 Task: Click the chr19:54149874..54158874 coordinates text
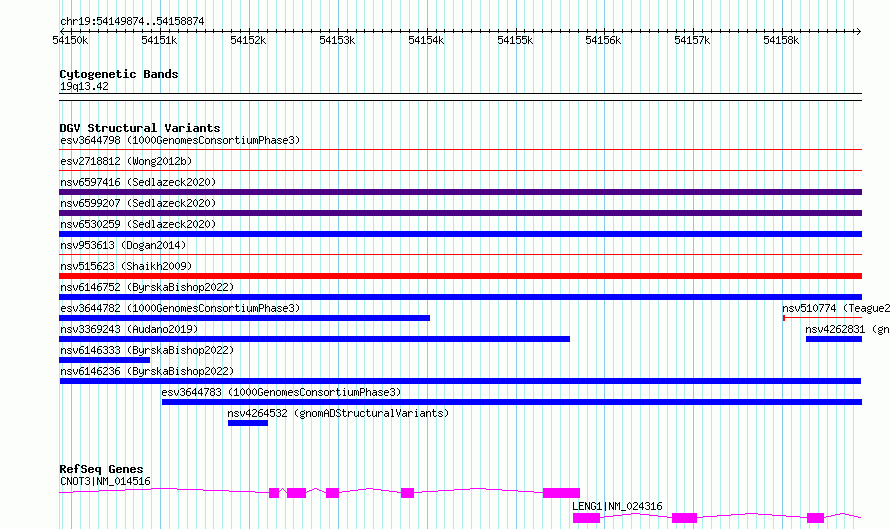(x=132, y=21)
